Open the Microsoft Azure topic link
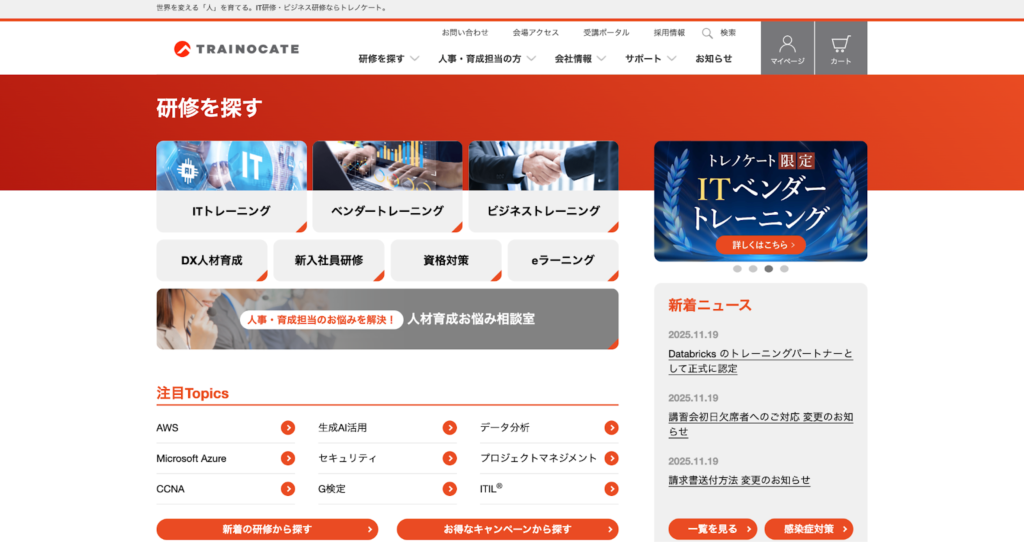This screenshot has height=542, width=1024. click(x=191, y=458)
